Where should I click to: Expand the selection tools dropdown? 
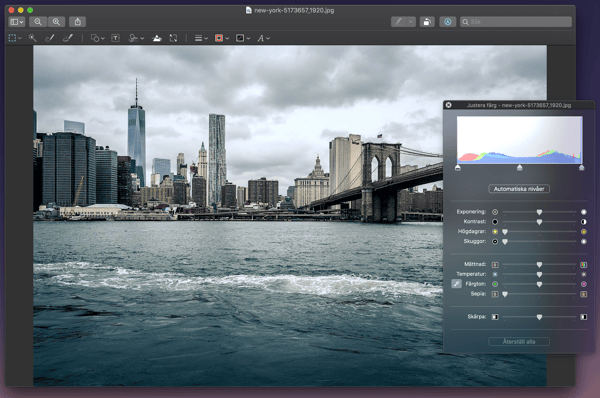click(x=15, y=38)
